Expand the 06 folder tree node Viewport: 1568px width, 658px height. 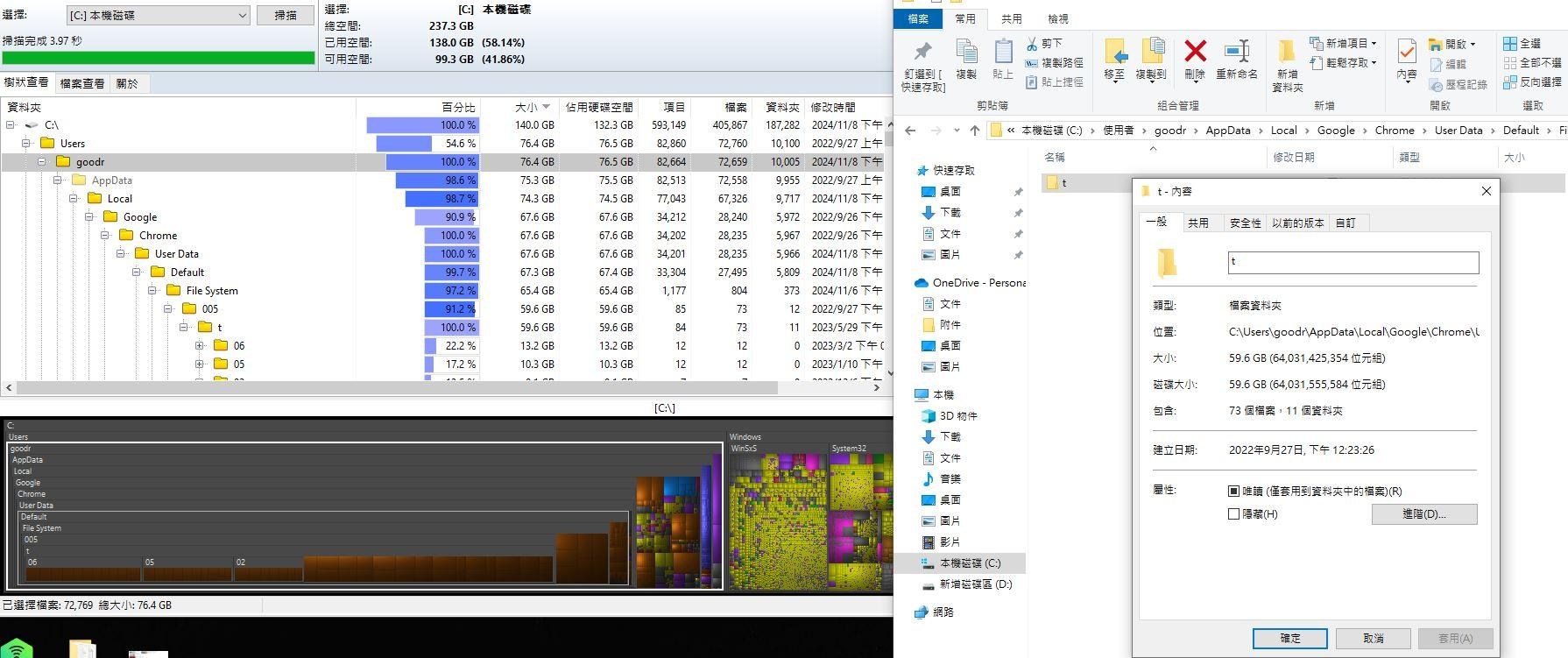[200, 346]
